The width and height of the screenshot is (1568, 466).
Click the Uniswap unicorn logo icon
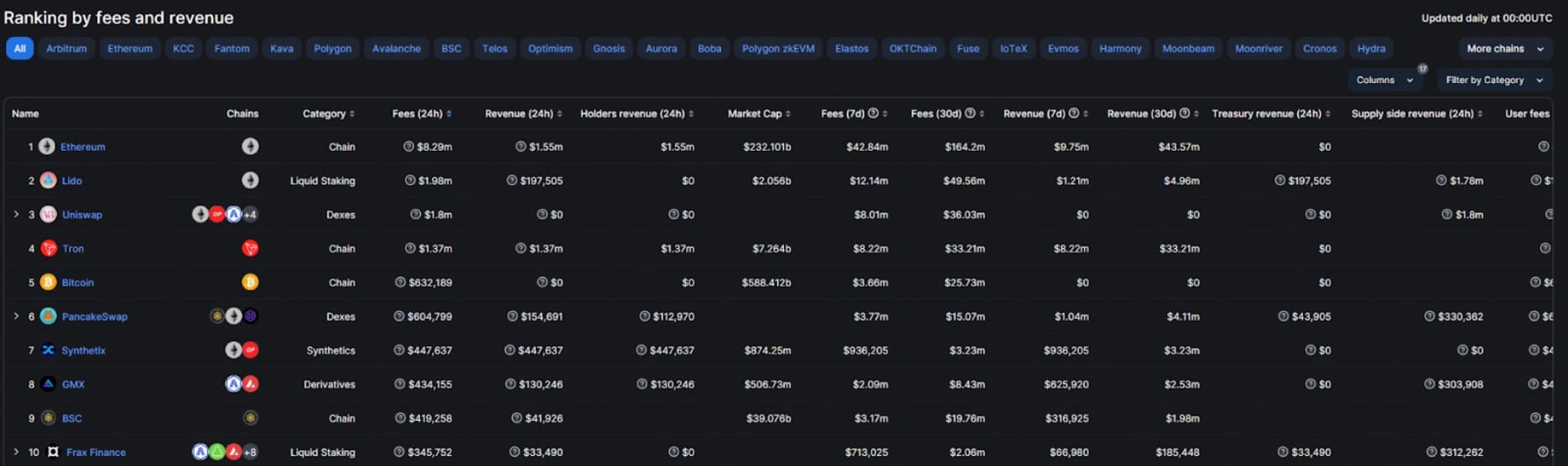click(x=49, y=215)
